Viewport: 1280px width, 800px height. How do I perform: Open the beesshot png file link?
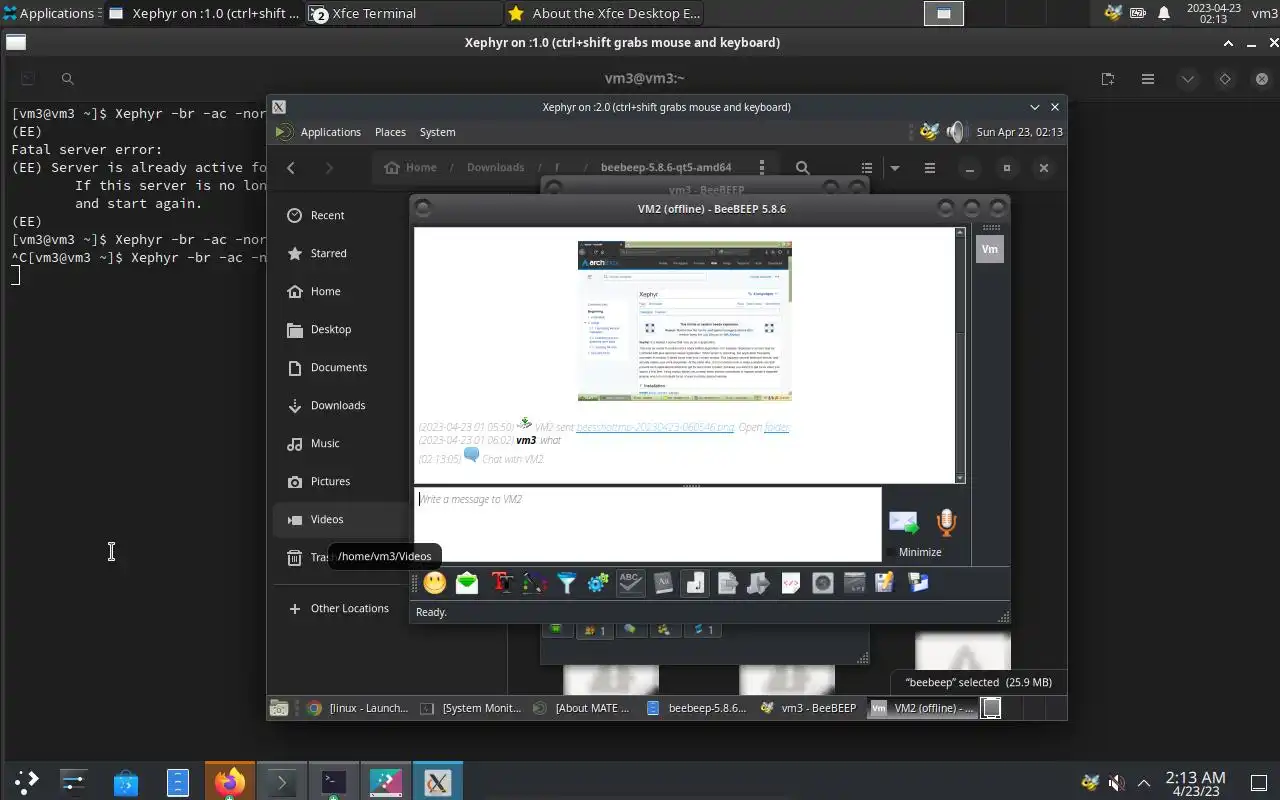(x=655, y=427)
